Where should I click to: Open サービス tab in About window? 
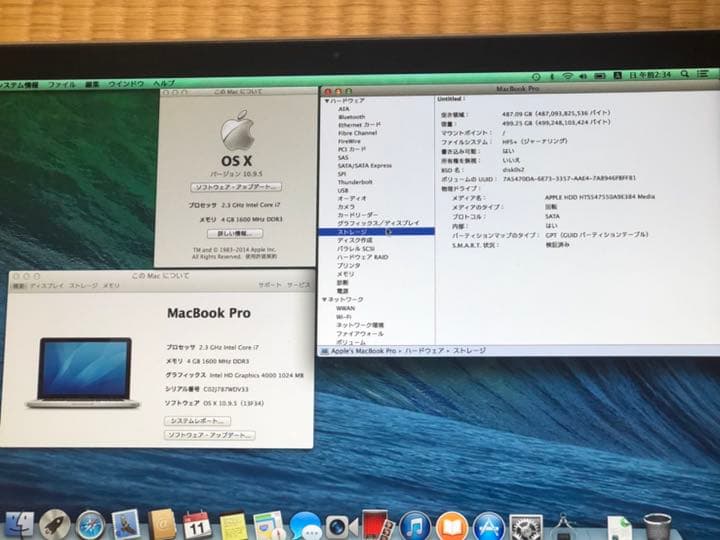tap(298, 285)
